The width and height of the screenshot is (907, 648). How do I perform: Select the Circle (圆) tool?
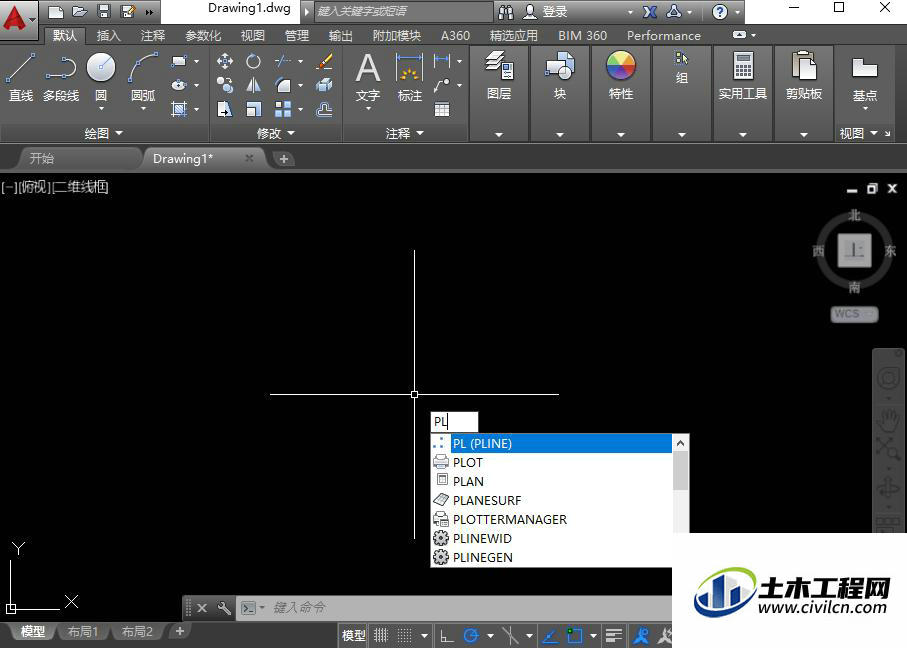click(101, 69)
